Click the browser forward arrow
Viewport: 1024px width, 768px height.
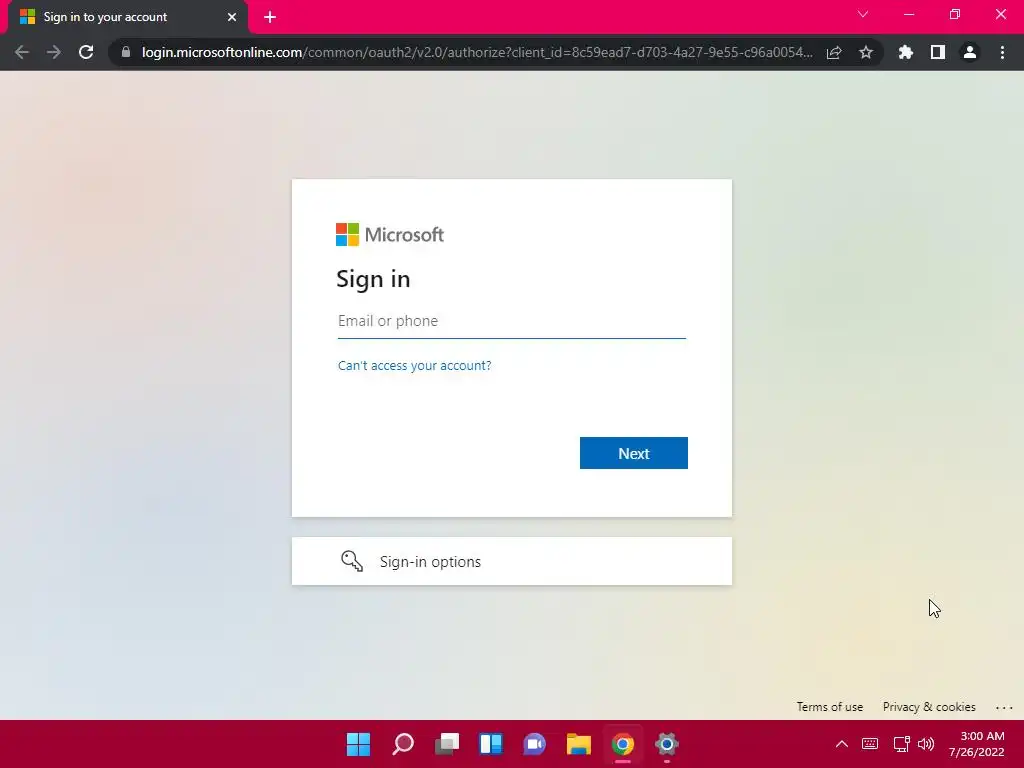[x=54, y=52]
